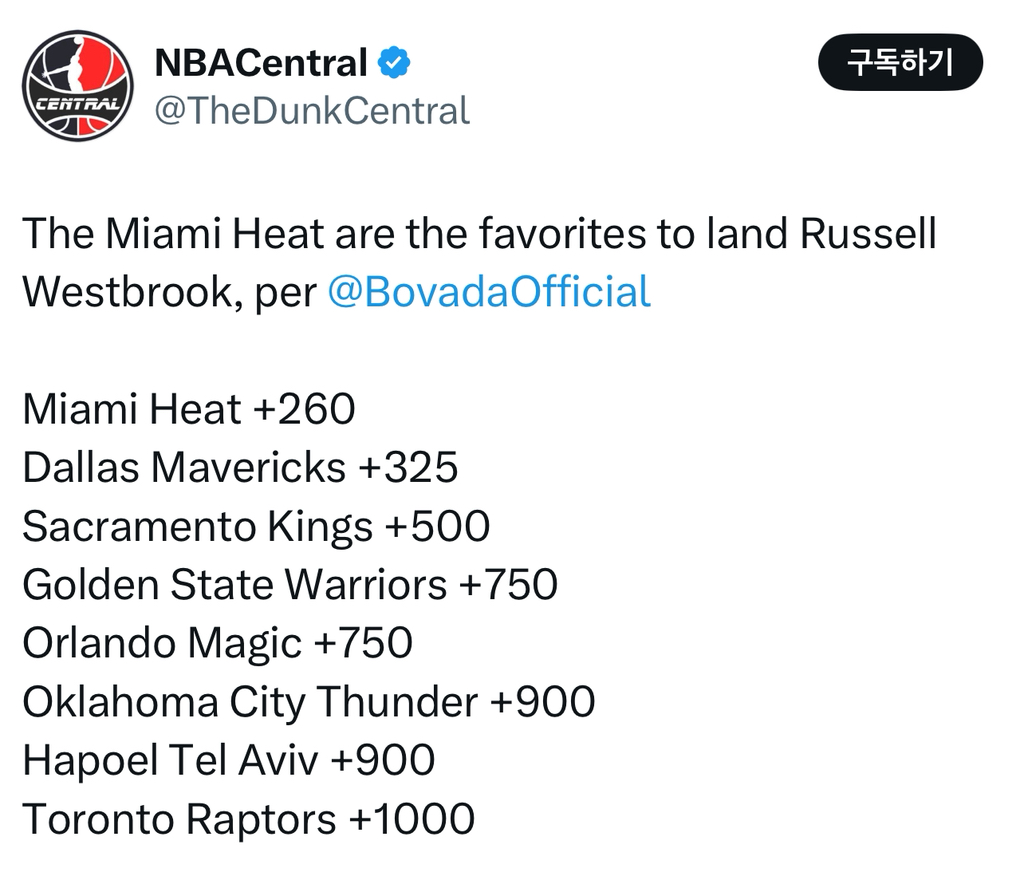The image size is (1024, 884).
Task: Tap 'The Miami Heat are' opening text
Action: 175,234
